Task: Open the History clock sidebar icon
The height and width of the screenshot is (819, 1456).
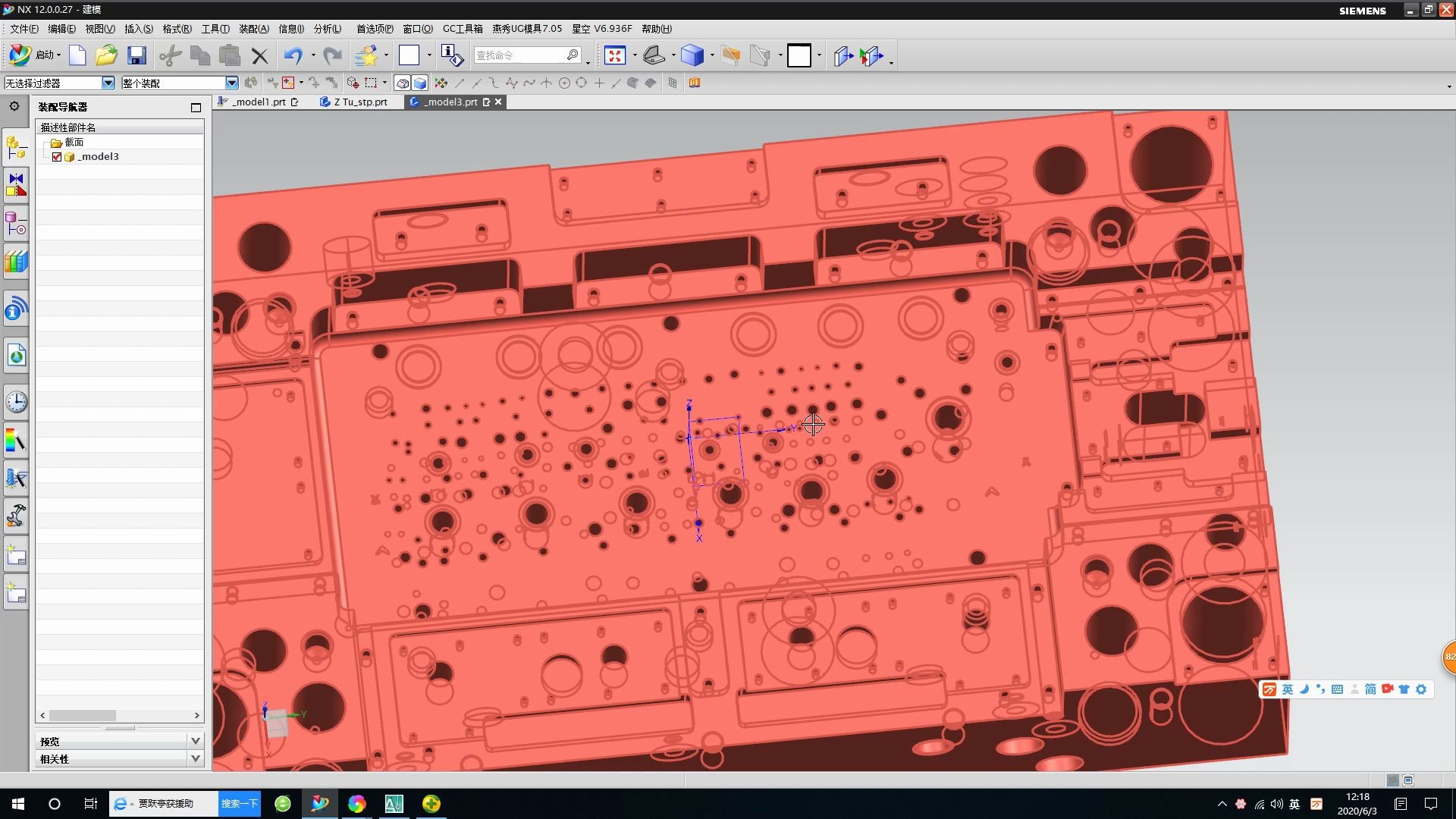Action: (16, 402)
